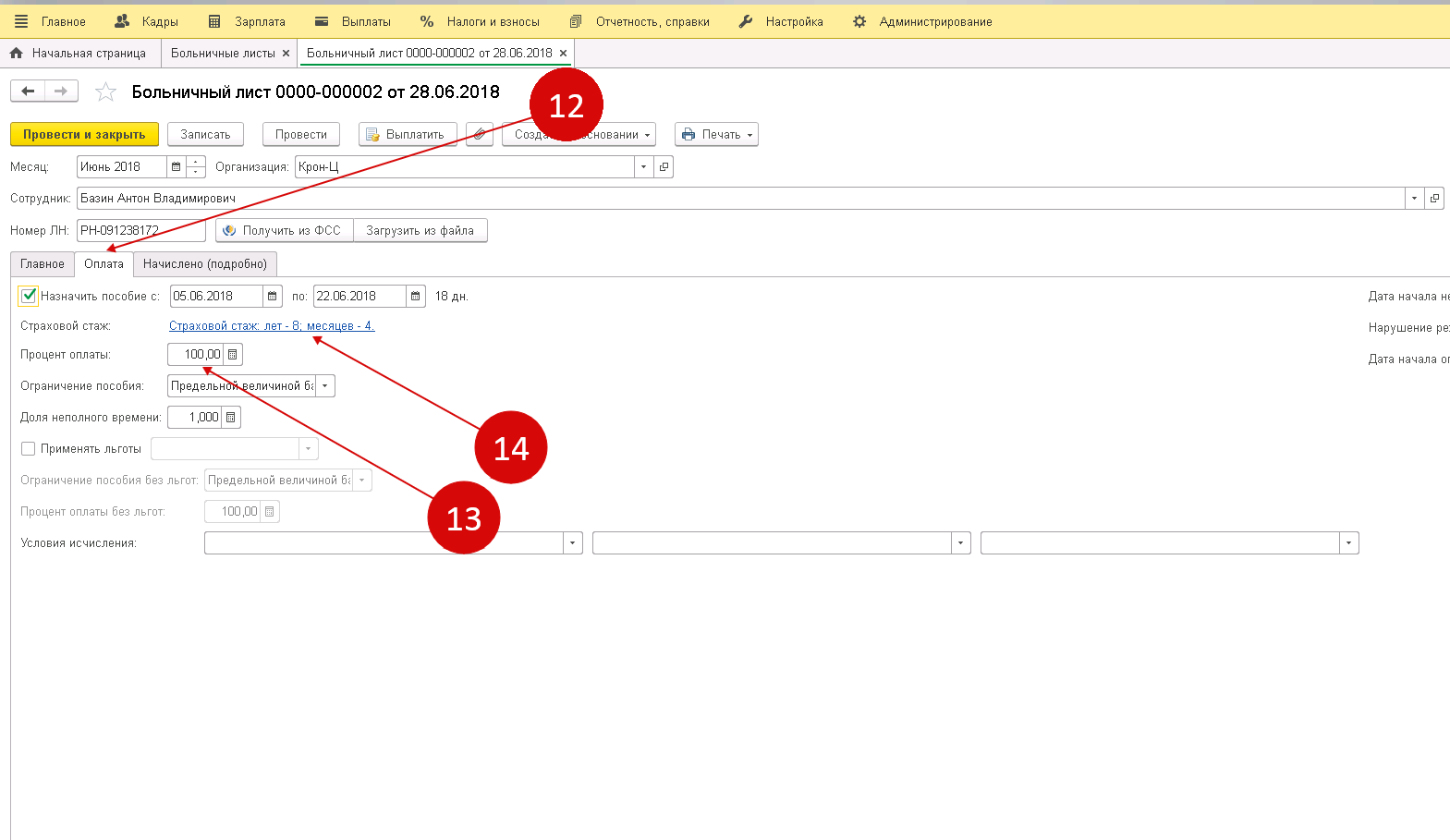
Task: Expand the middle Условия исчисления dropdown
Action: pos(961,543)
